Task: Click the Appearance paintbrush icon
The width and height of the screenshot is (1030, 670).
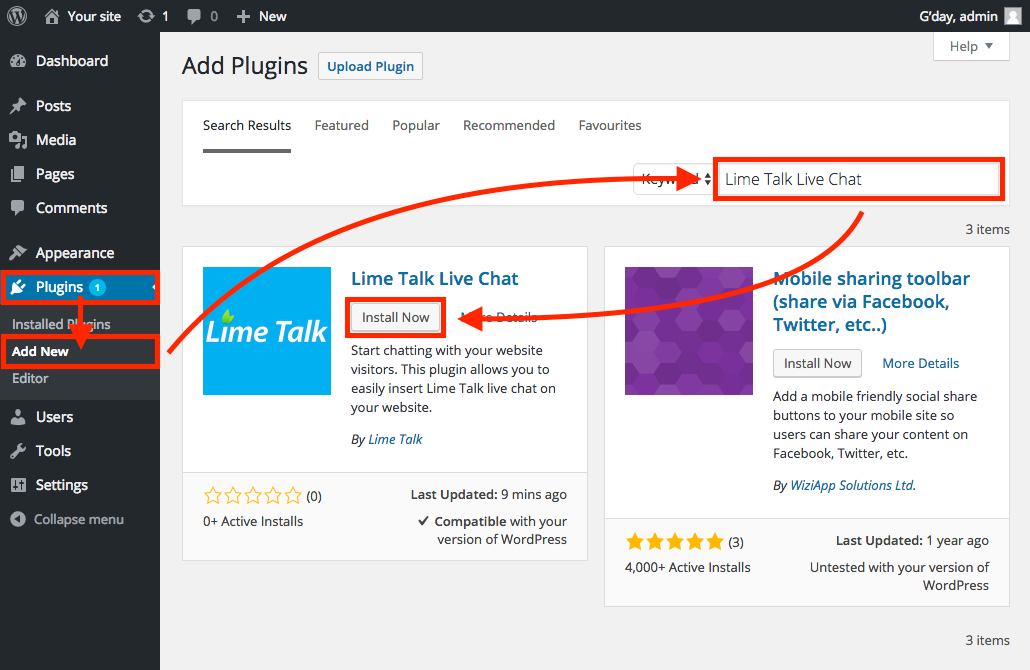Action: click(18, 253)
